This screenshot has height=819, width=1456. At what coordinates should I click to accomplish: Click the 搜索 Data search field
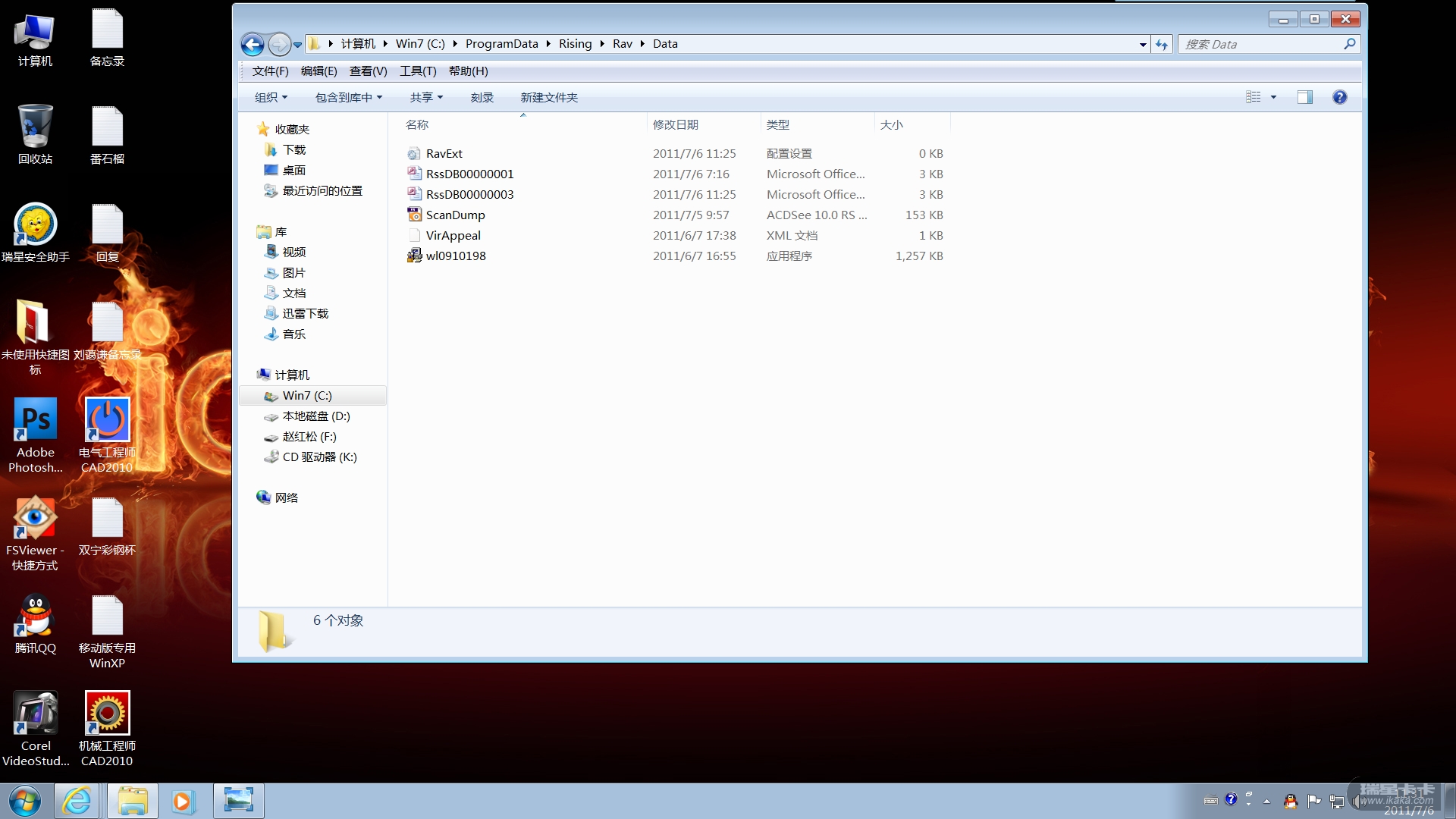(1259, 45)
